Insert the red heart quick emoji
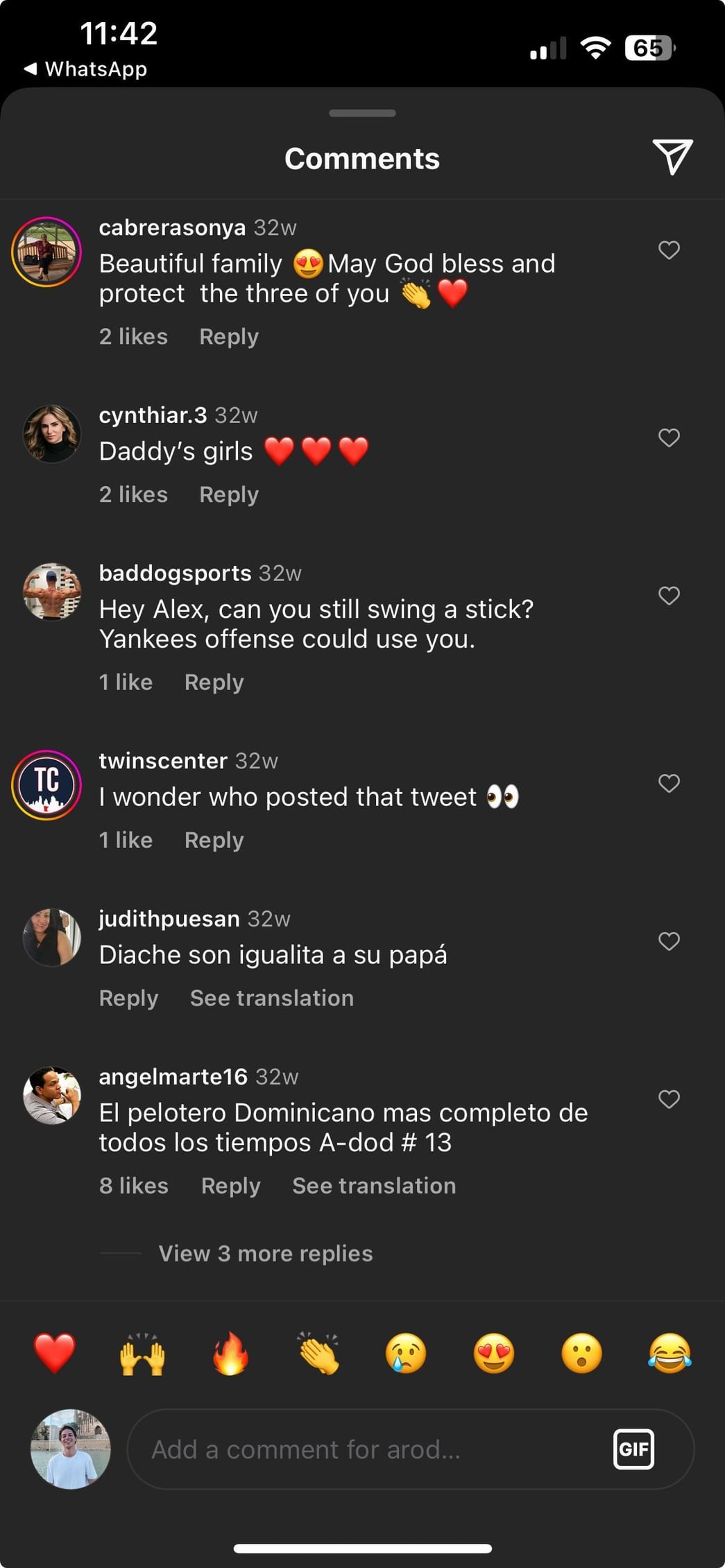This screenshot has height=1568, width=725. (x=54, y=1353)
